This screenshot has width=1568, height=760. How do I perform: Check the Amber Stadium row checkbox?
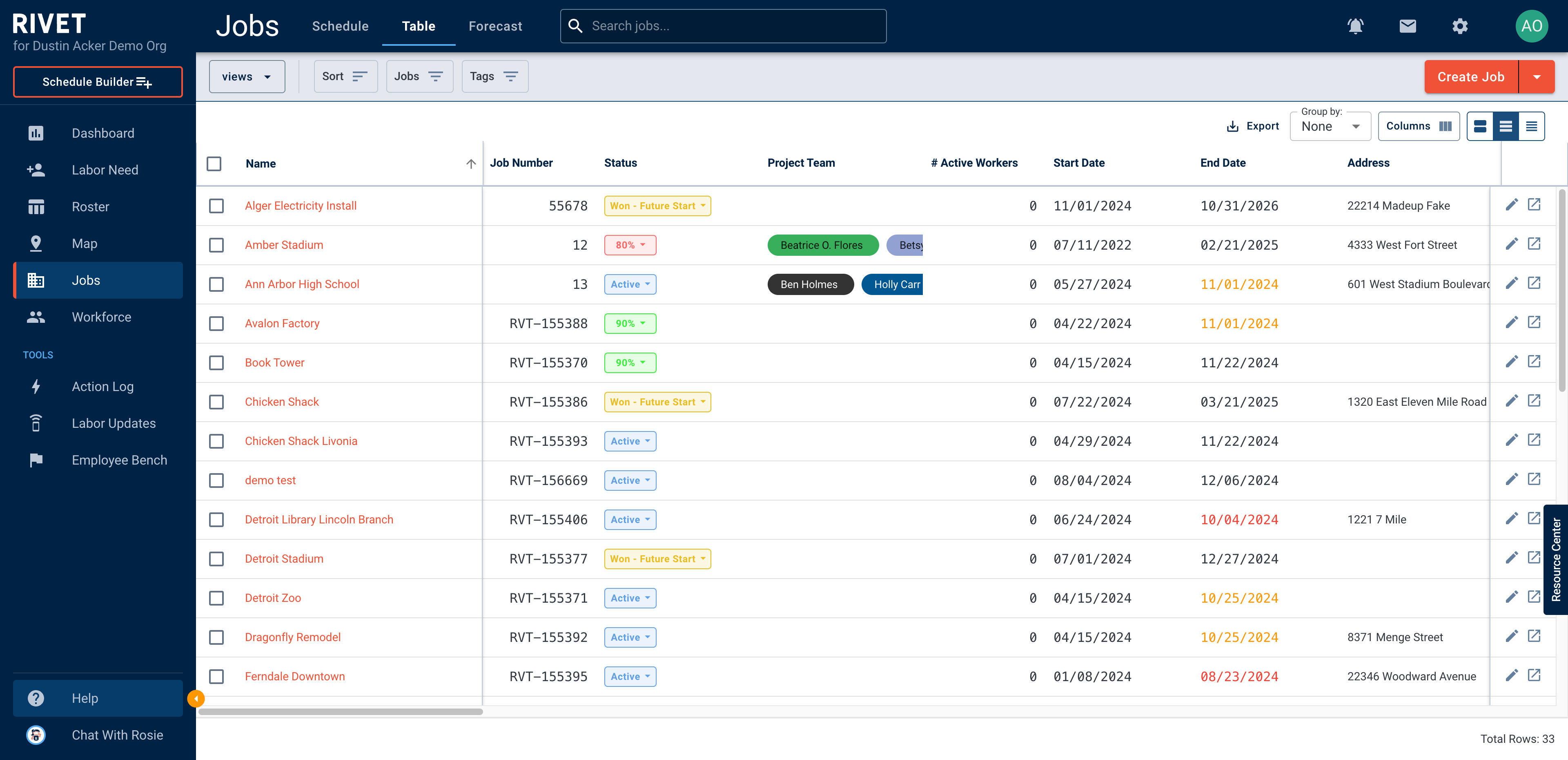216,245
